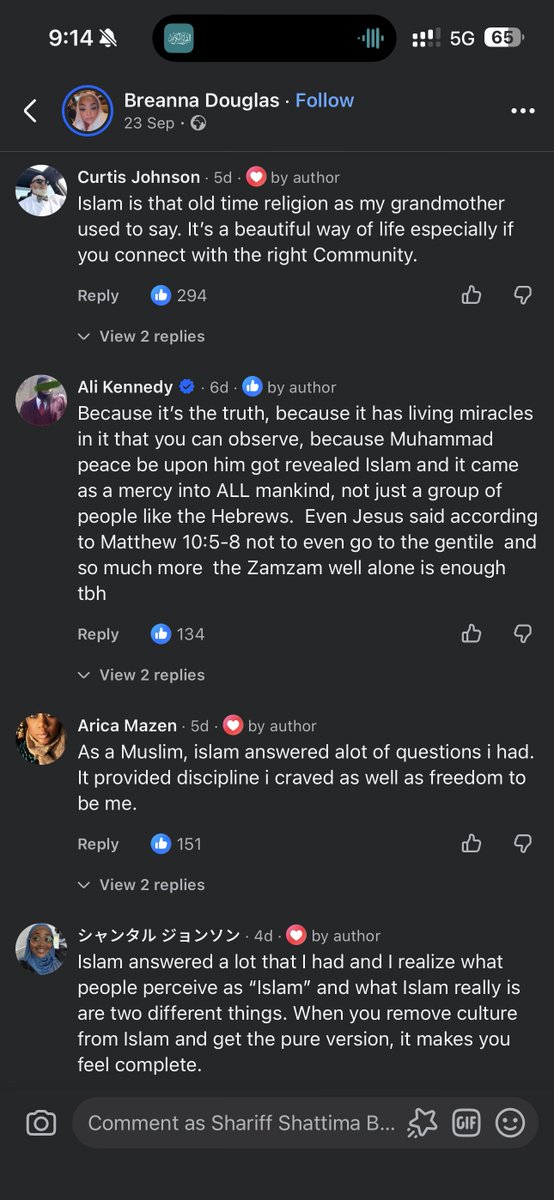Open Ali Kennedy's profile name link

pyautogui.click(x=125, y=387)
